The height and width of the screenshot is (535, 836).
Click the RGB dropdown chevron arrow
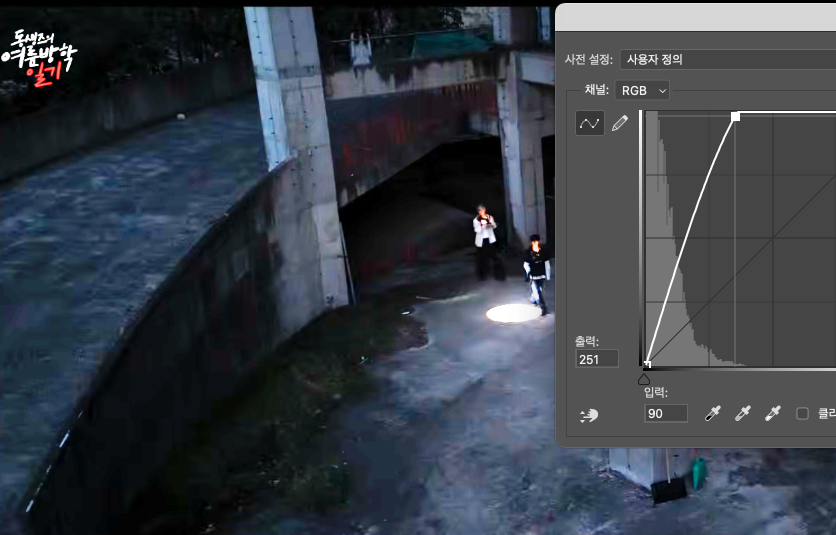[662, 91]
